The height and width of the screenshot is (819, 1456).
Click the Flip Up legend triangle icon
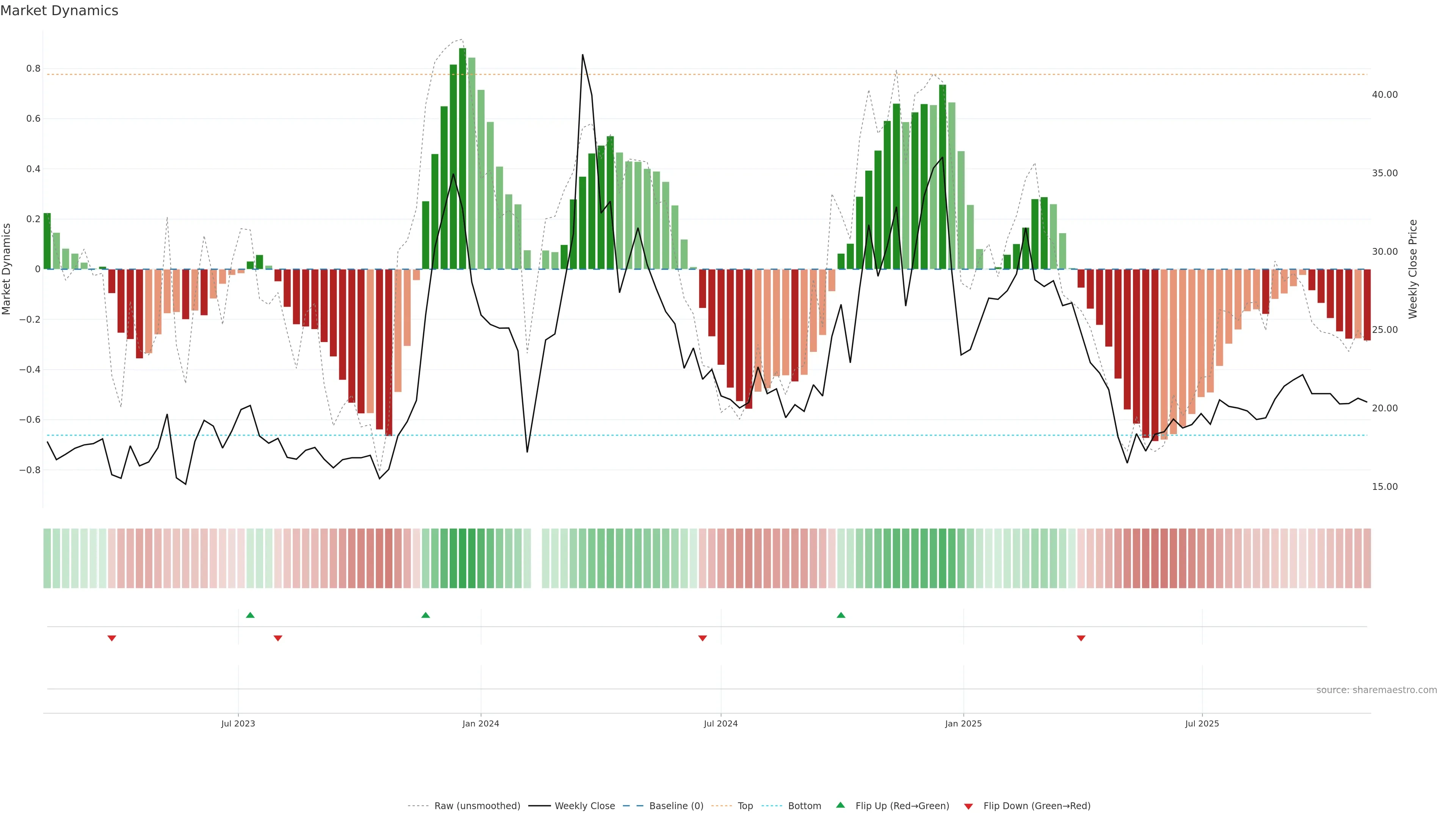(x=841, y=805)
